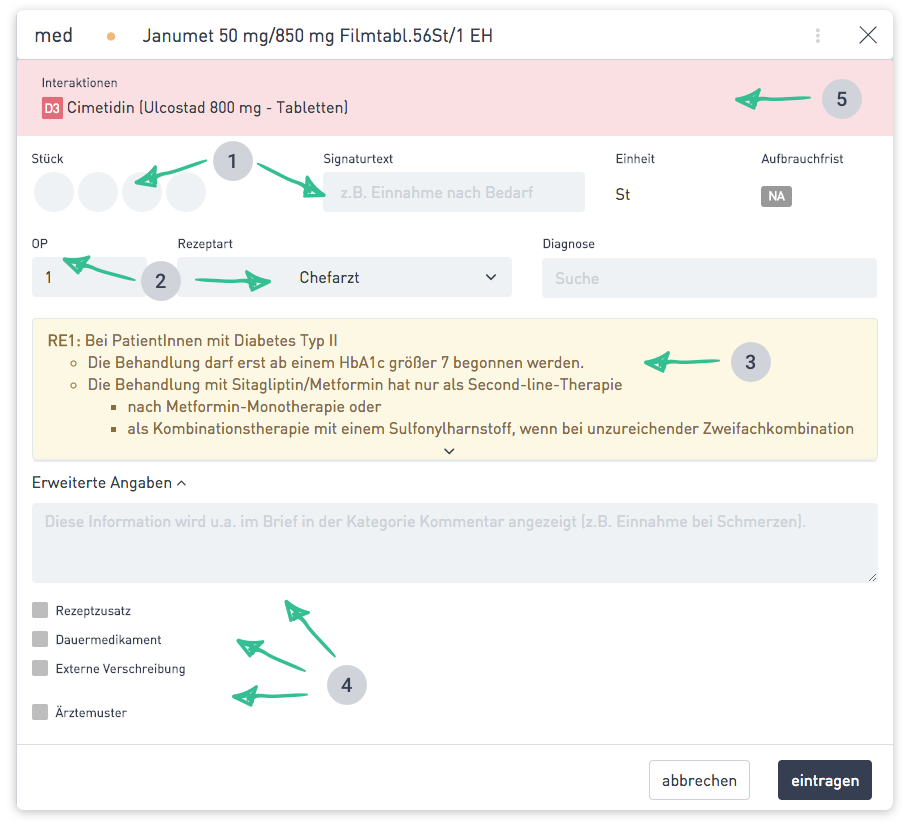Open the Rezeptart Chefarzt dropdown

click(344, 277)
